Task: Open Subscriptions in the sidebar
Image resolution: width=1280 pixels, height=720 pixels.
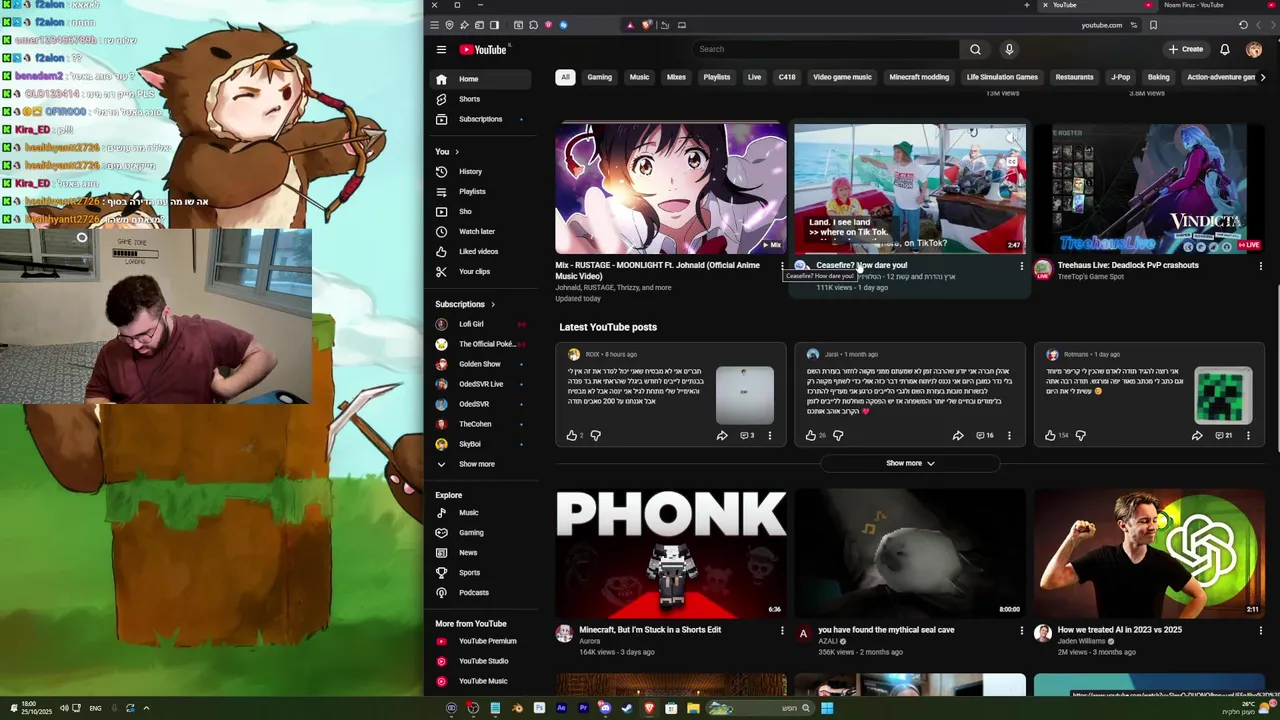Action: pos(481,119)
